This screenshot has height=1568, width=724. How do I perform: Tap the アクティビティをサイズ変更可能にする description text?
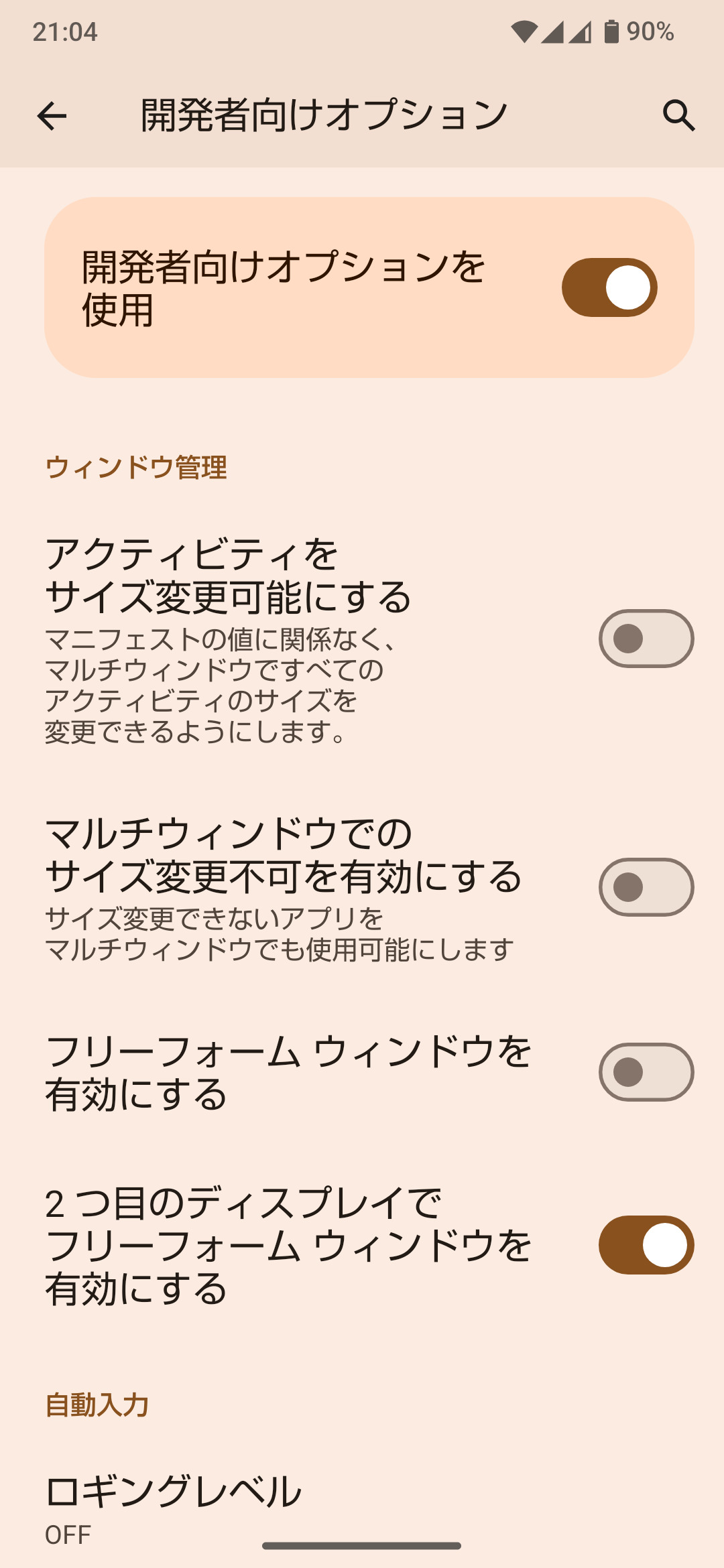(221, 685)
